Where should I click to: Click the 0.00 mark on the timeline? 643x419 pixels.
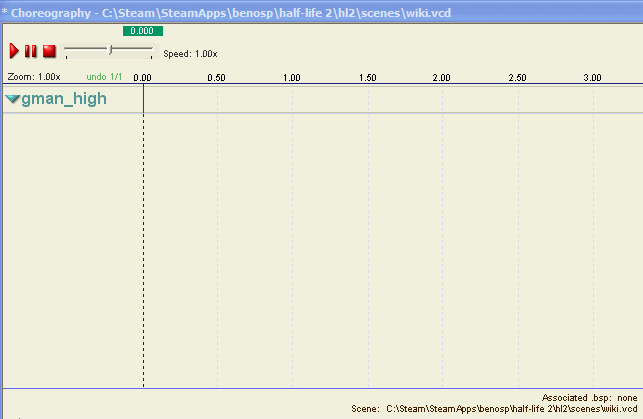pyautogui.click(x=142, y=77)
